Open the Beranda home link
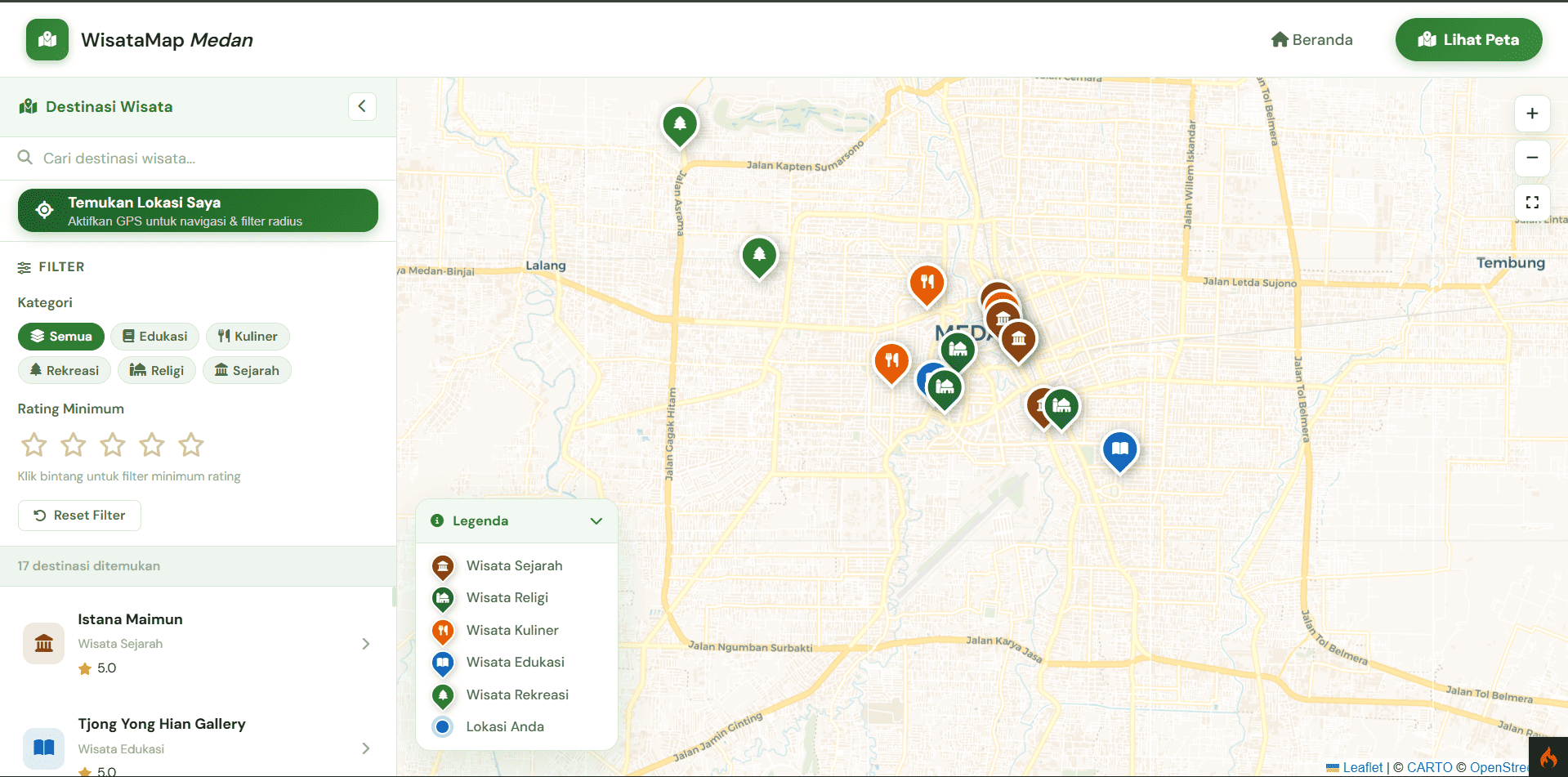The height and width of the screenshot is (777, 1568). pyautogui.click(x=1312, y=39)
